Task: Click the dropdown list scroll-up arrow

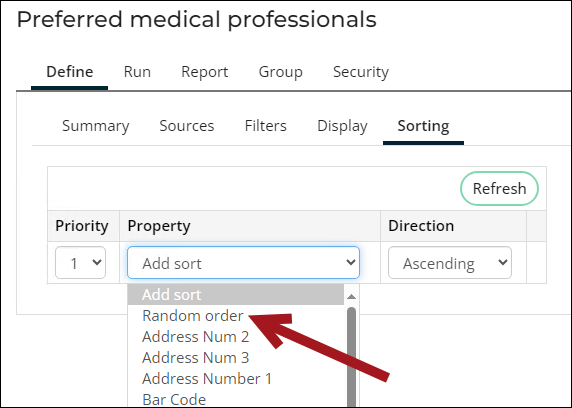Action: coord(351,296)
